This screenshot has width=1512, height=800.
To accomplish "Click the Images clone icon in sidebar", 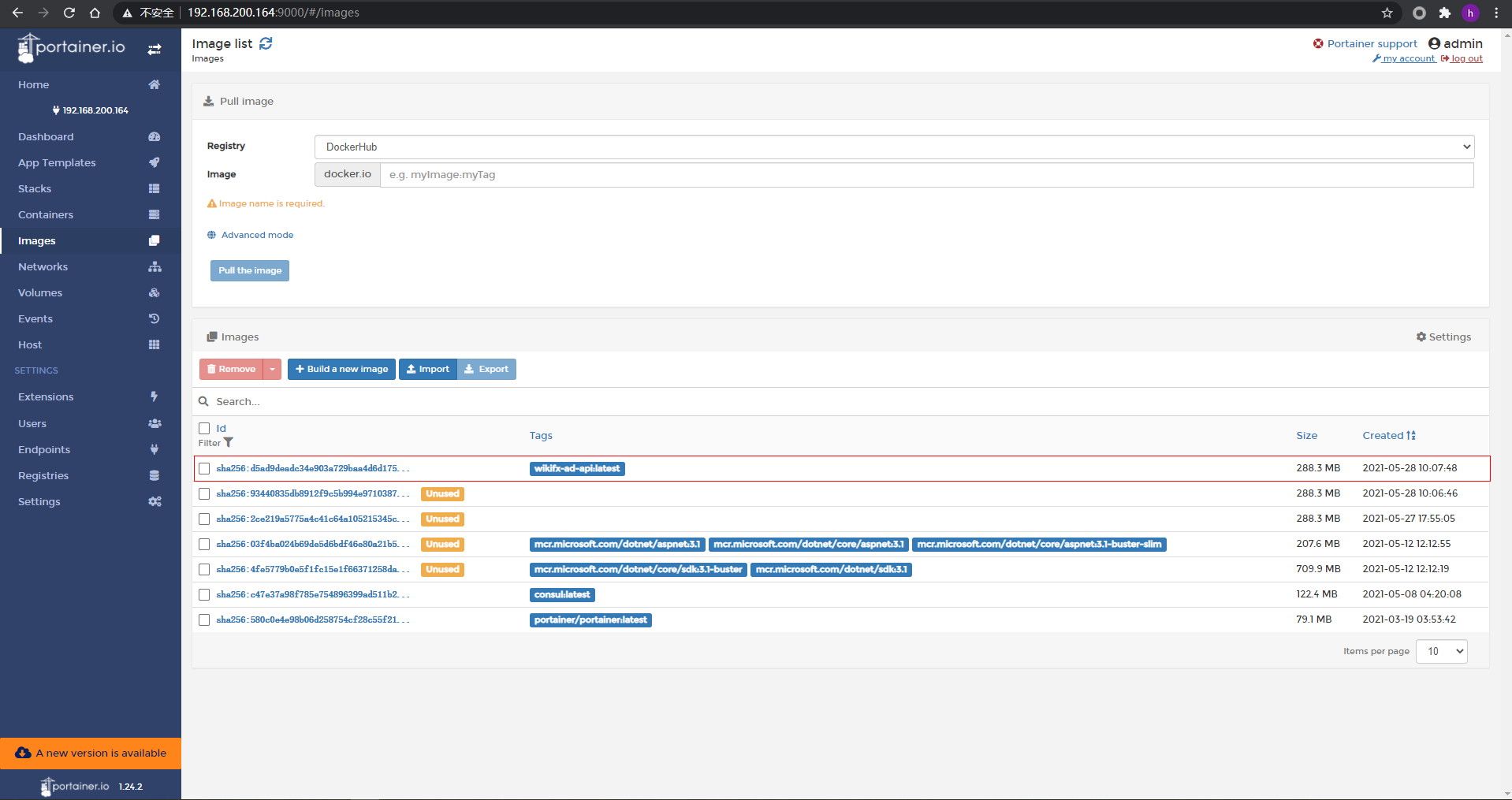I will coord(155,240).
